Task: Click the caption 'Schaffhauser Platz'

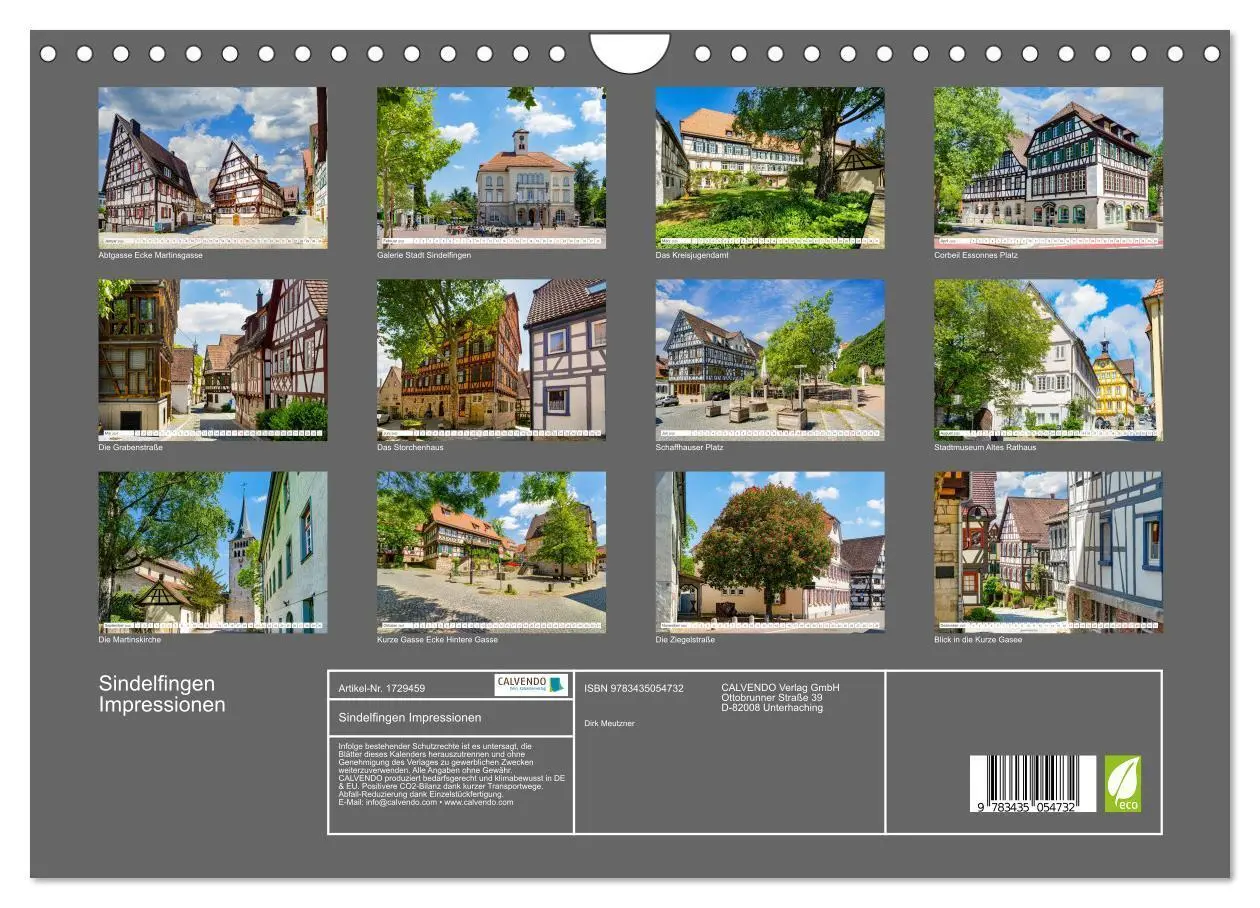Action: [x=690, y=447]
